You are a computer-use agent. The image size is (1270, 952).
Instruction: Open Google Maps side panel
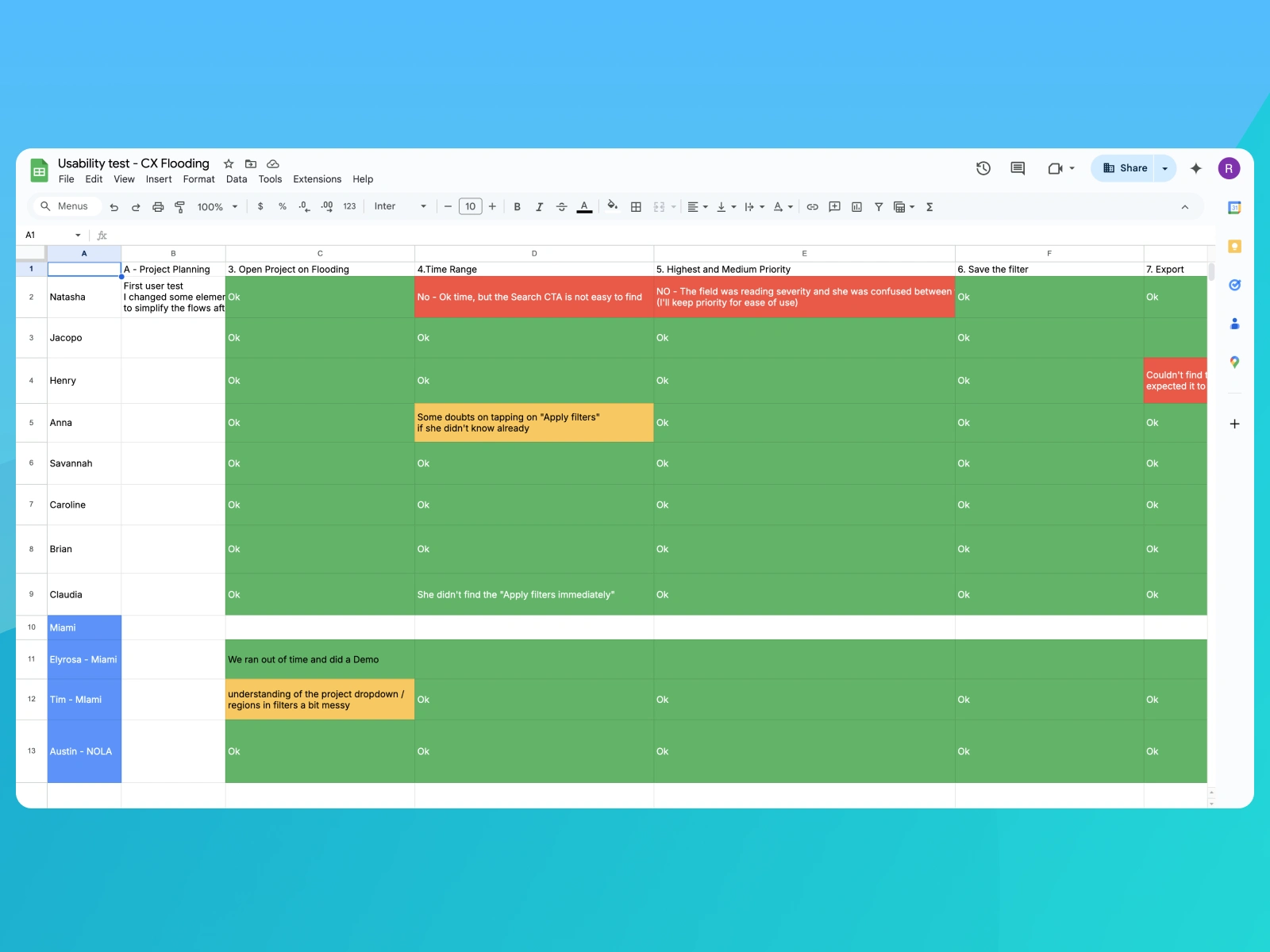point(1234,362)
